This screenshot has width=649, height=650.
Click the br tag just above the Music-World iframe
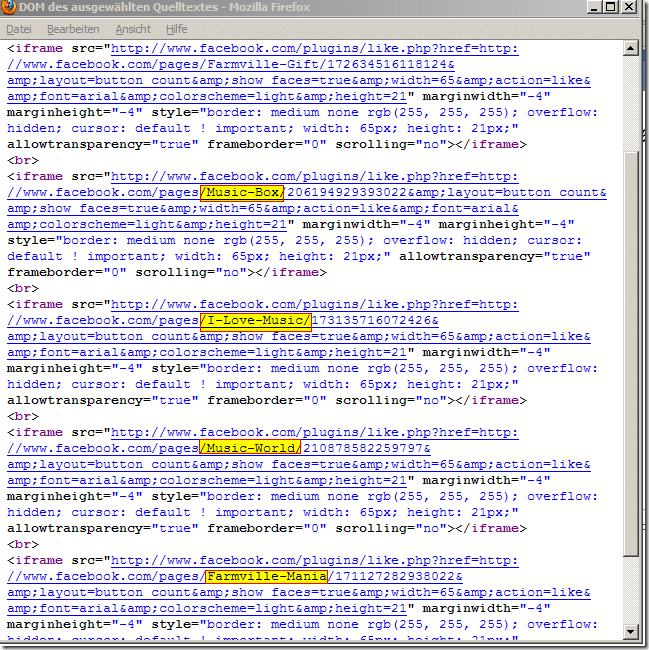coord(23,417)
